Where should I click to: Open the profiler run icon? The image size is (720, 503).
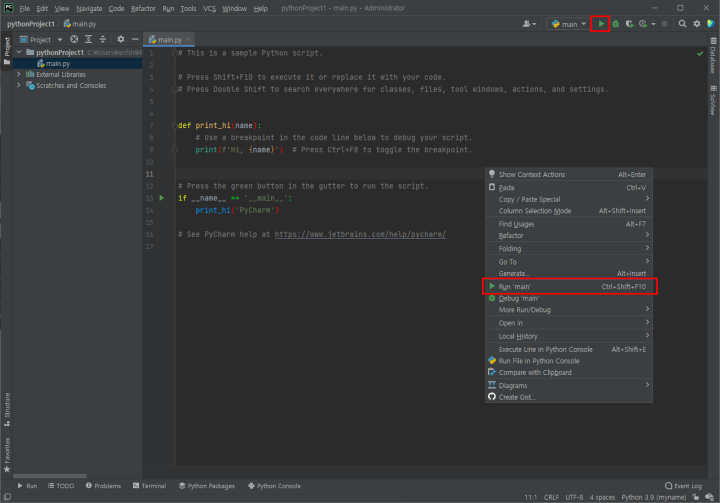pos(643,24)
